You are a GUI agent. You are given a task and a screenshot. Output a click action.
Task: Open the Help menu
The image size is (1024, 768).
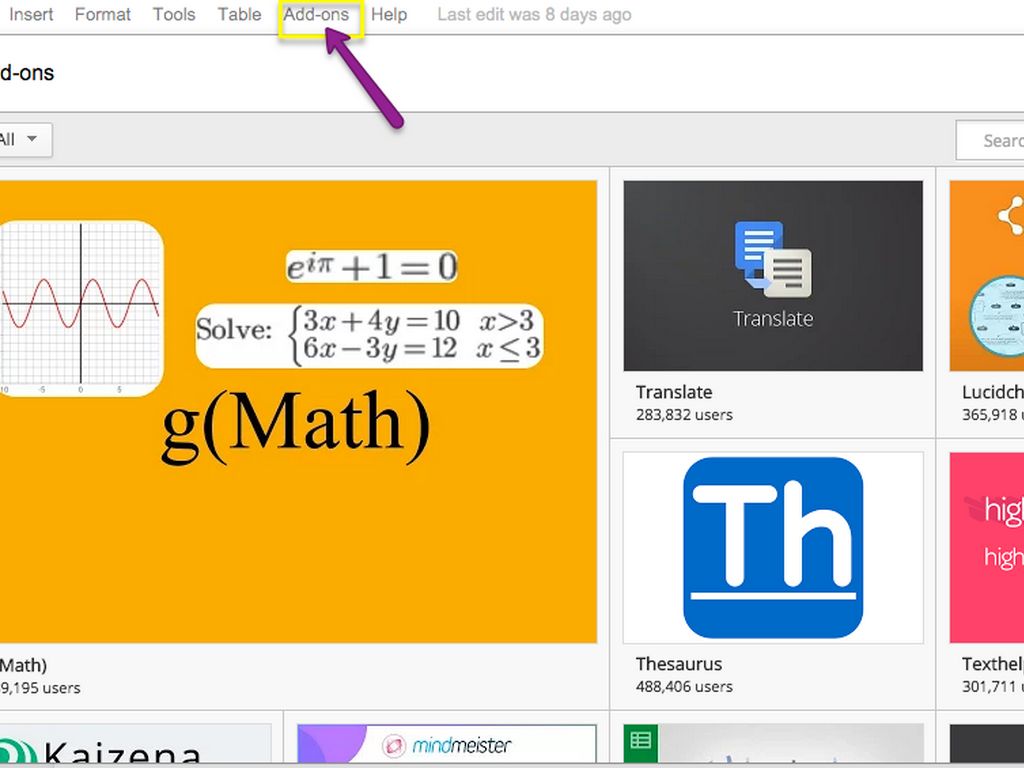tap(389, 15)
